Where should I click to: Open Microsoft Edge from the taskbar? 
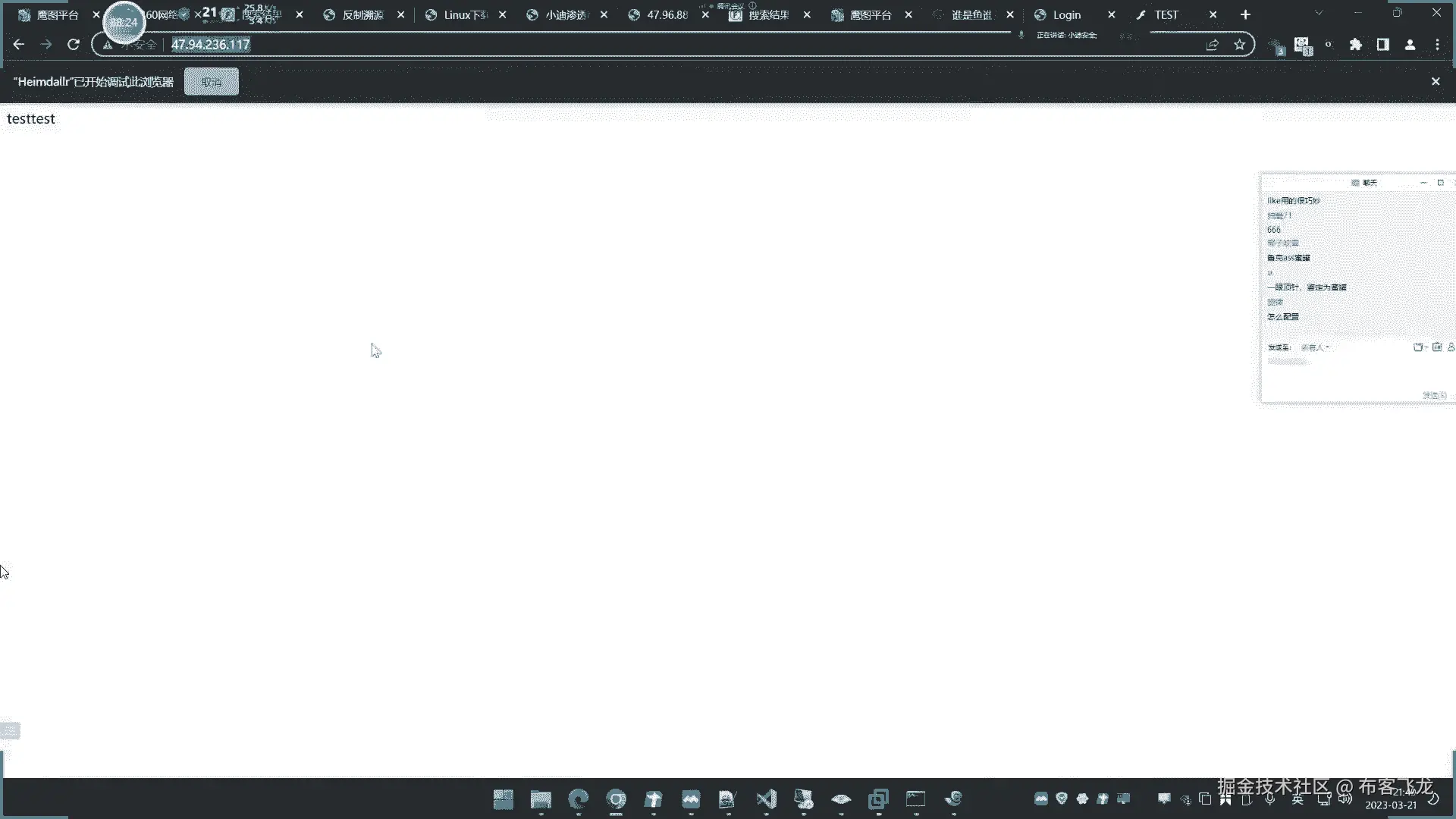tap(579, 799)
